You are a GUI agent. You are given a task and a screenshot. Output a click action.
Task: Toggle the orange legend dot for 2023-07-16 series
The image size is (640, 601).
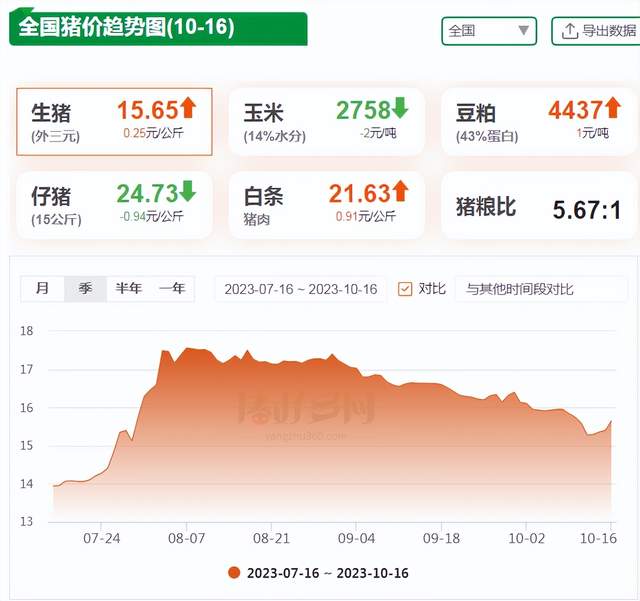point(234,572)
